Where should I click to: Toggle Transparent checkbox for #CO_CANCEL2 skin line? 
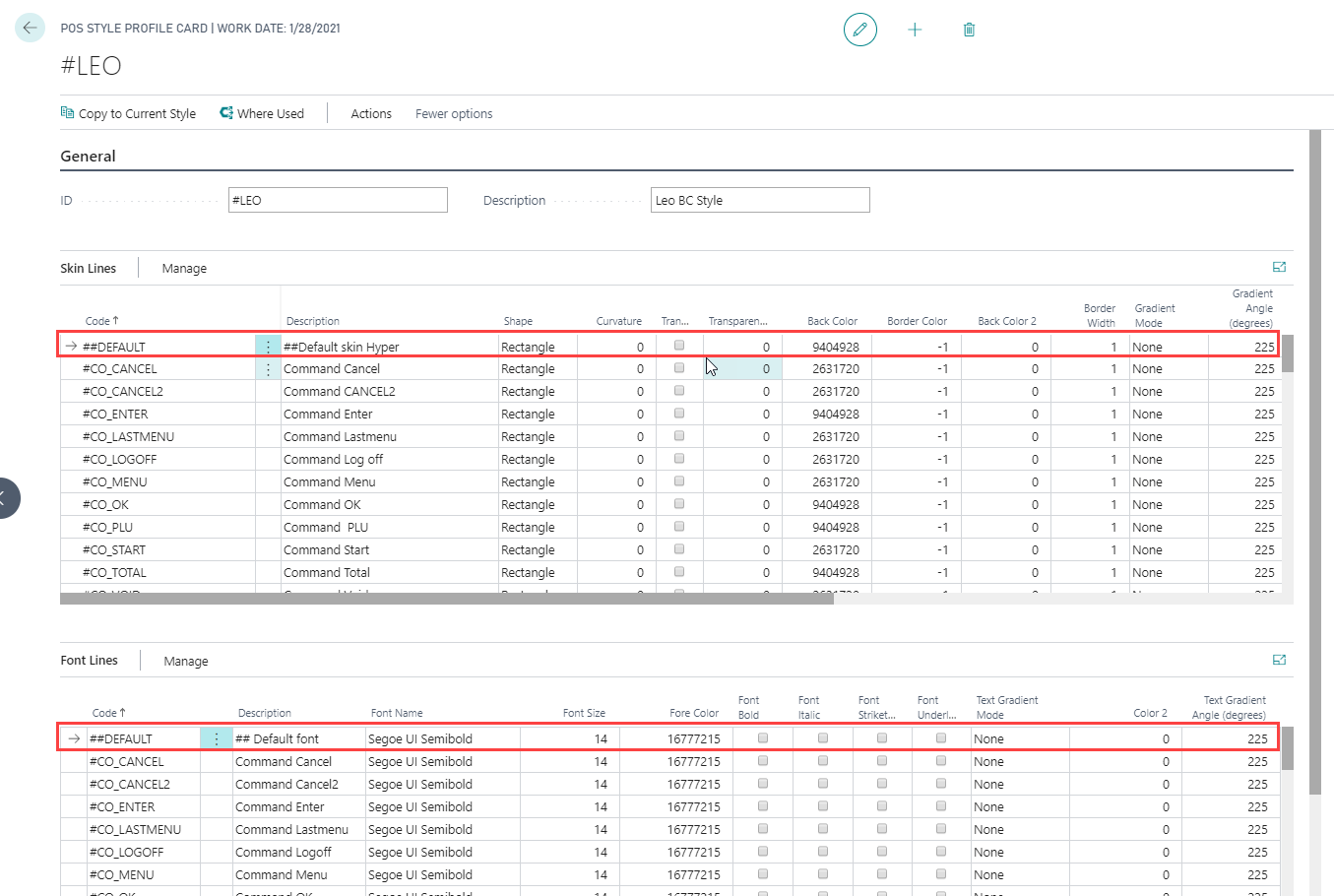678,391
